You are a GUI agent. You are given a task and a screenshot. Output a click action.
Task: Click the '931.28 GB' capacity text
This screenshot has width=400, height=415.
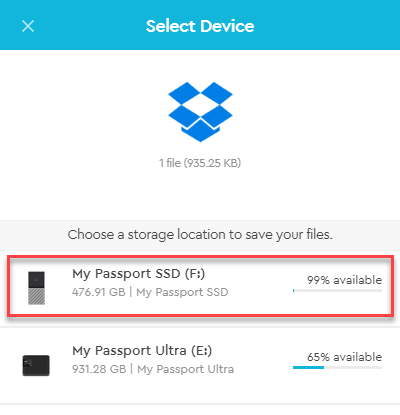tap(99, 369)
